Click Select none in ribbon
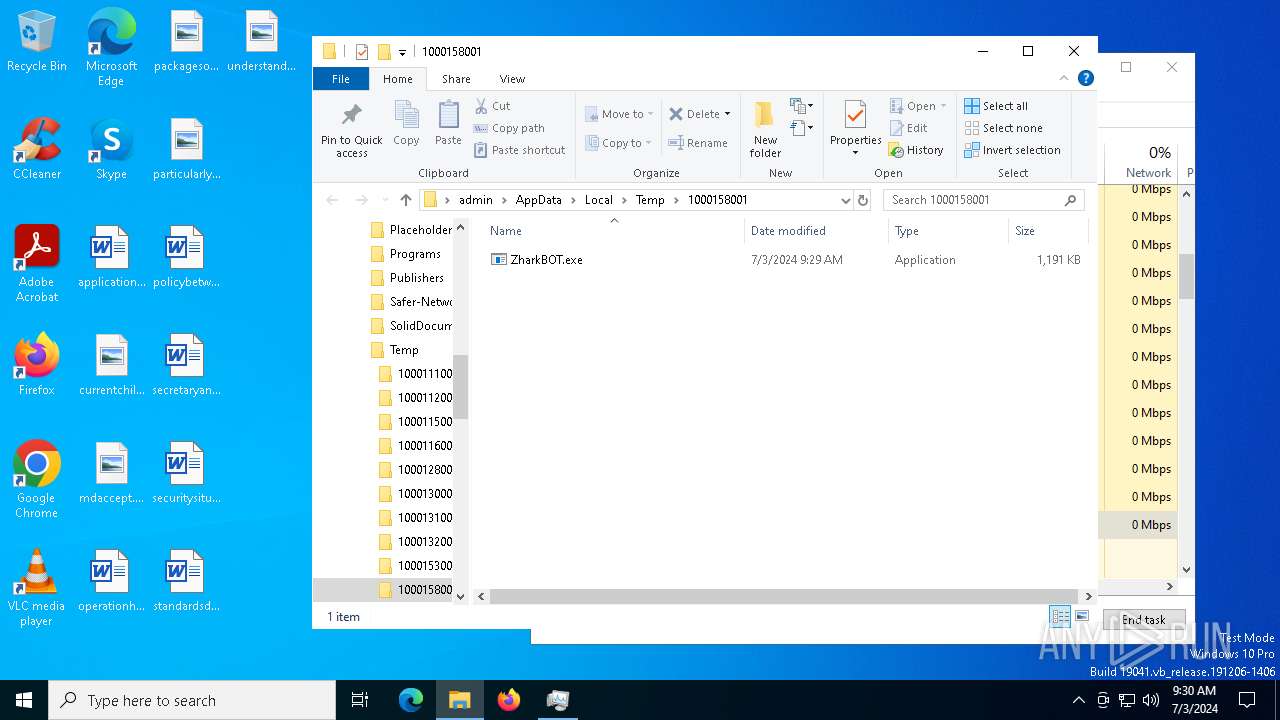Viewport: 1280px width, 720px height. pyautogui.click(x=1003, y=128)
